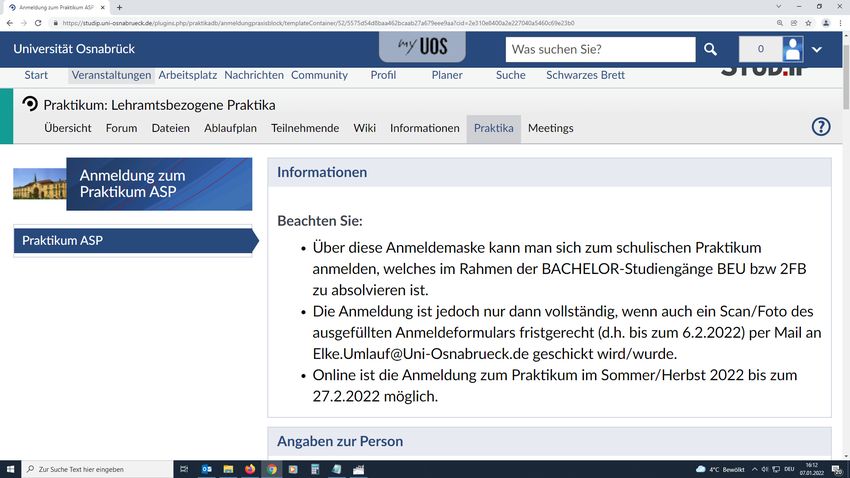This screenshot has width=850, height=478.
Task: Click the 'Was suchen Sie?' search field
Action: pyautogui.click(x=600, y=49)
